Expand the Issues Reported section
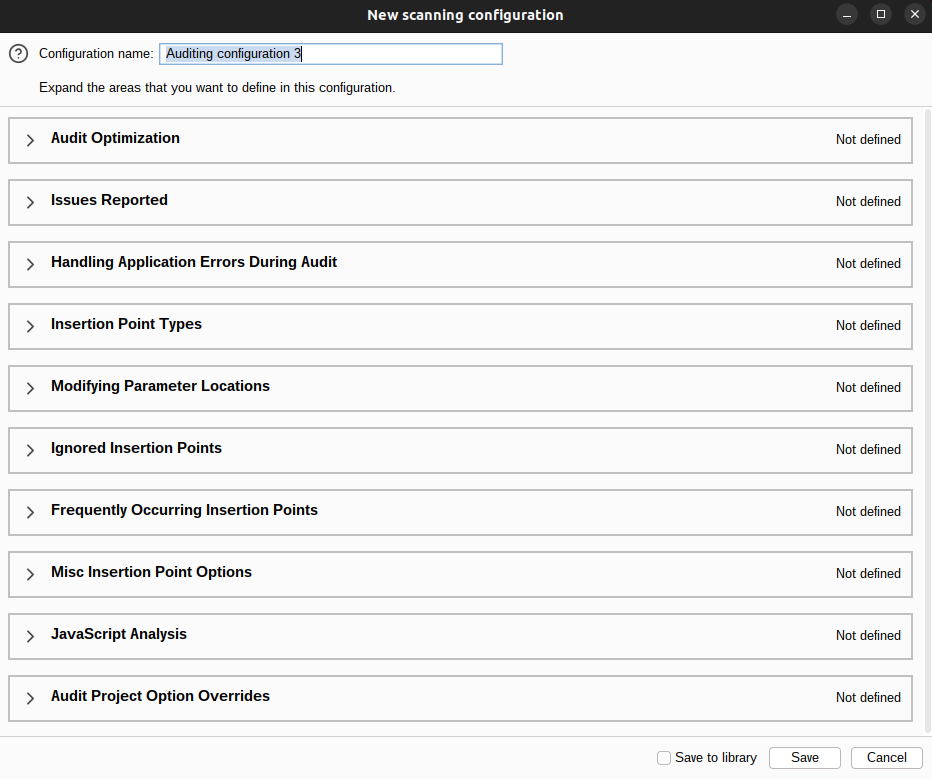The width and height of the screenshot is (932, 779). coord(29,201)
